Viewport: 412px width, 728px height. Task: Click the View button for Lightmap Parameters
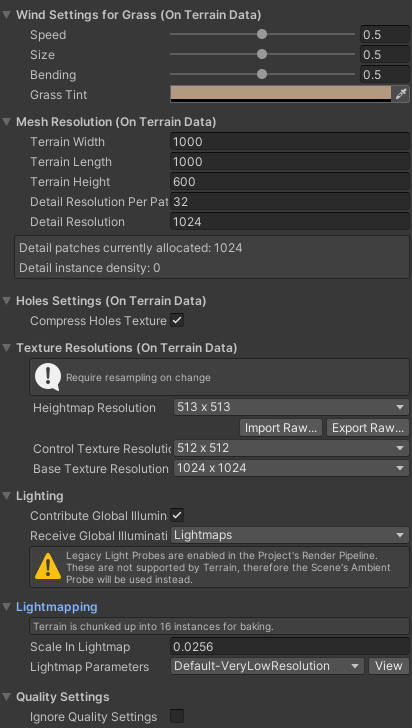point(389,666)
